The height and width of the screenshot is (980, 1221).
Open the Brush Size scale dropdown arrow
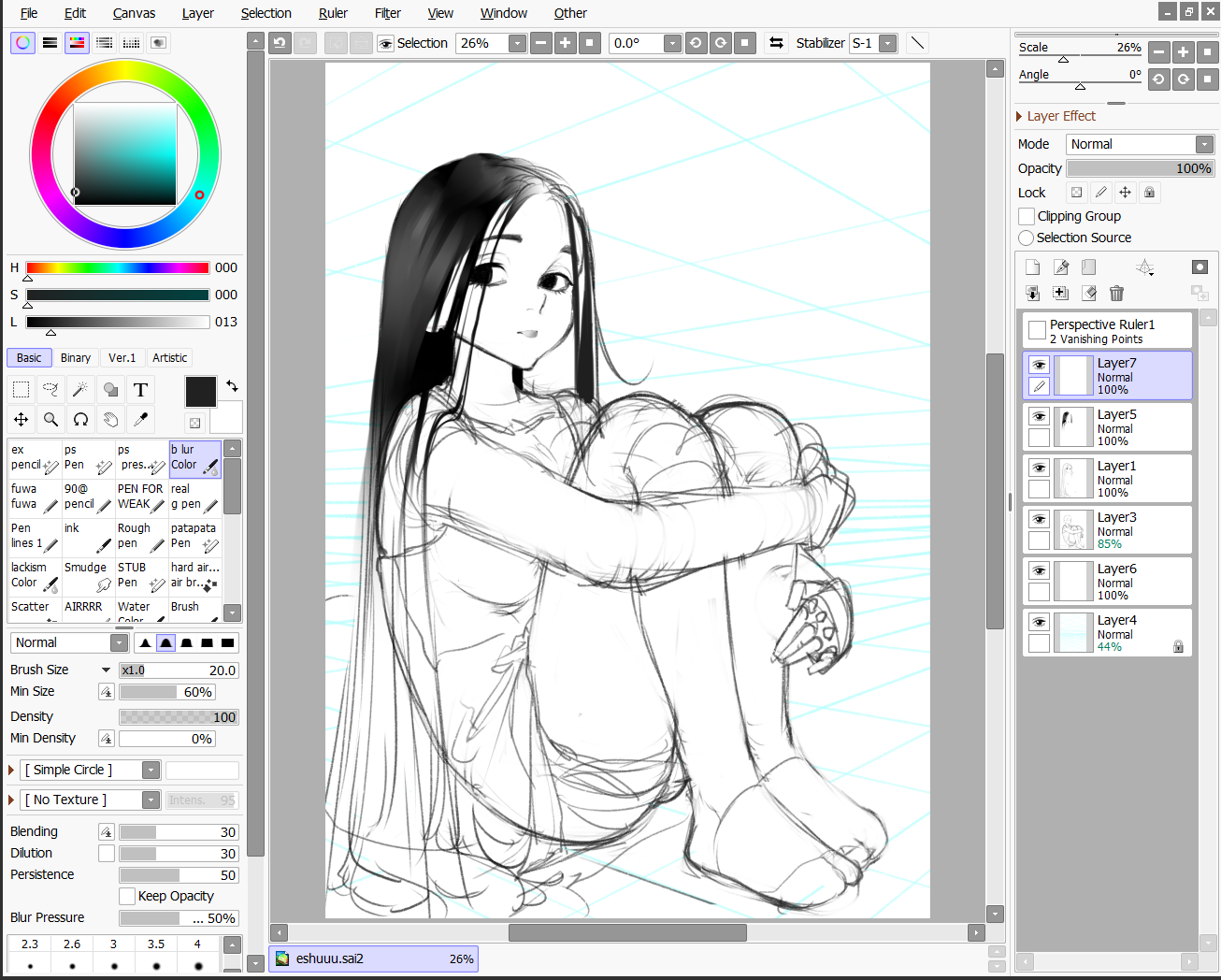point(106,670)
